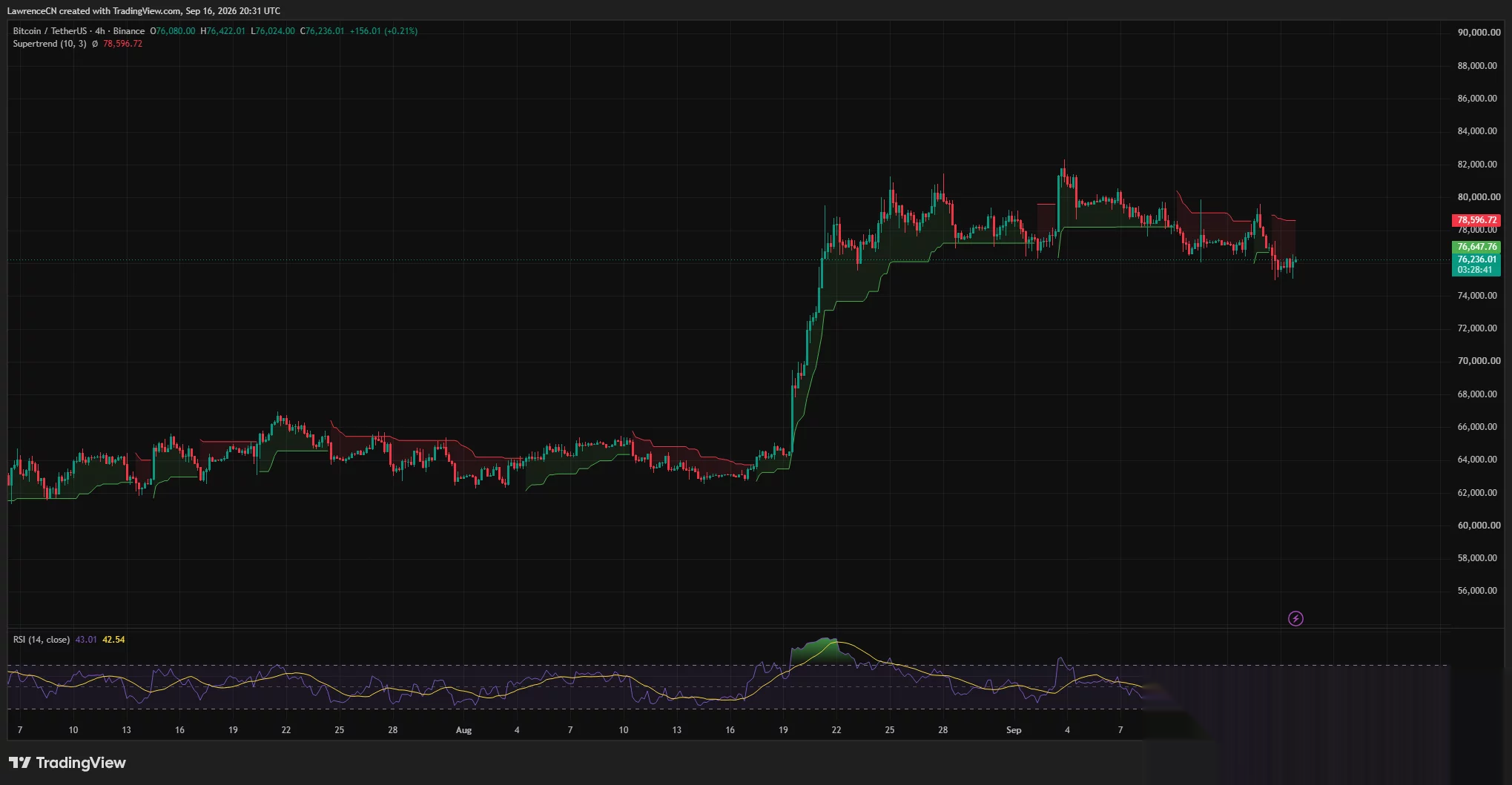Click the high value H76,422.01
The width and height of the screenshot is (1512, 785).
coord(222,31)
